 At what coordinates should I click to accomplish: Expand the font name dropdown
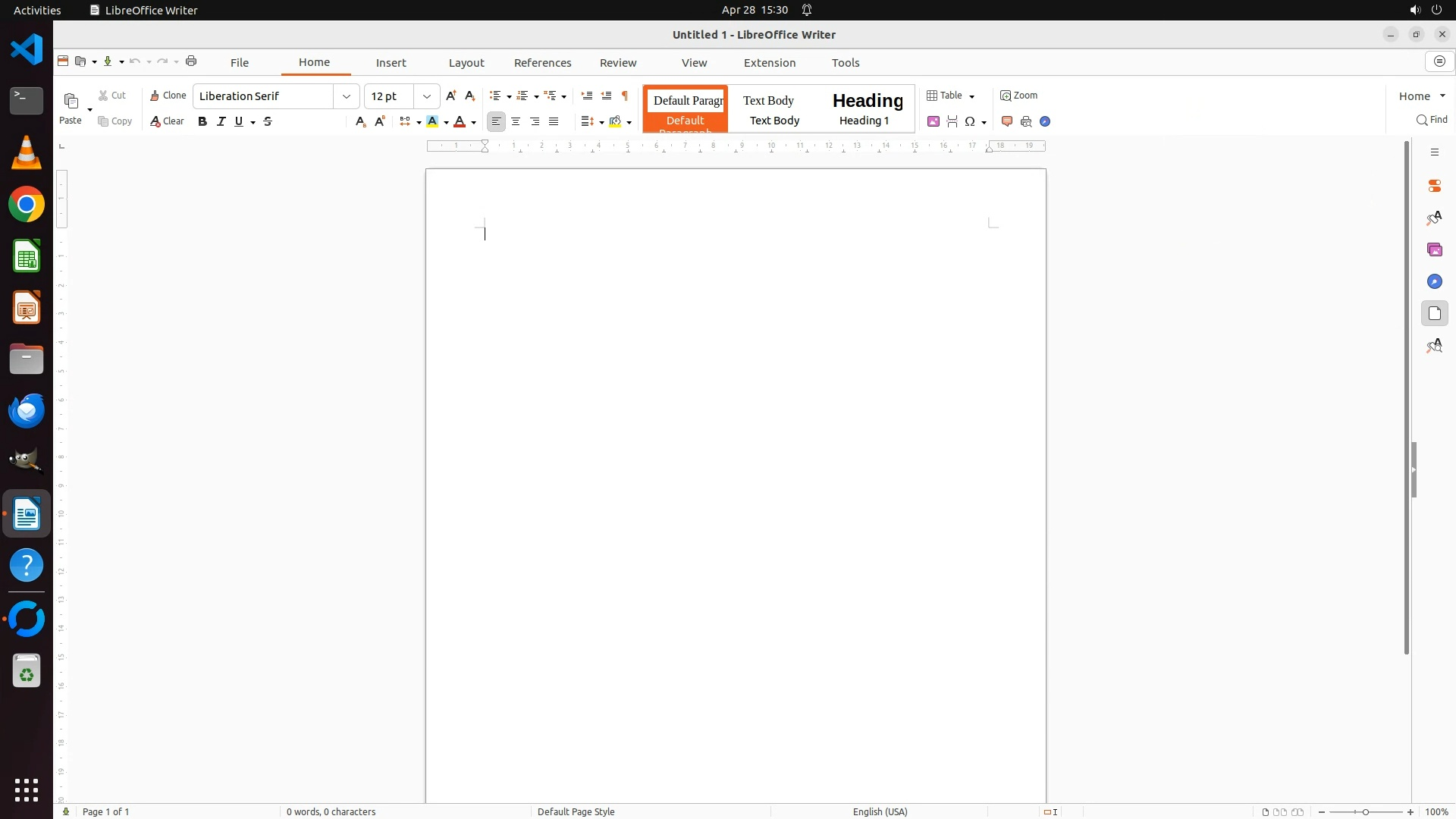[x=347, y=96]
